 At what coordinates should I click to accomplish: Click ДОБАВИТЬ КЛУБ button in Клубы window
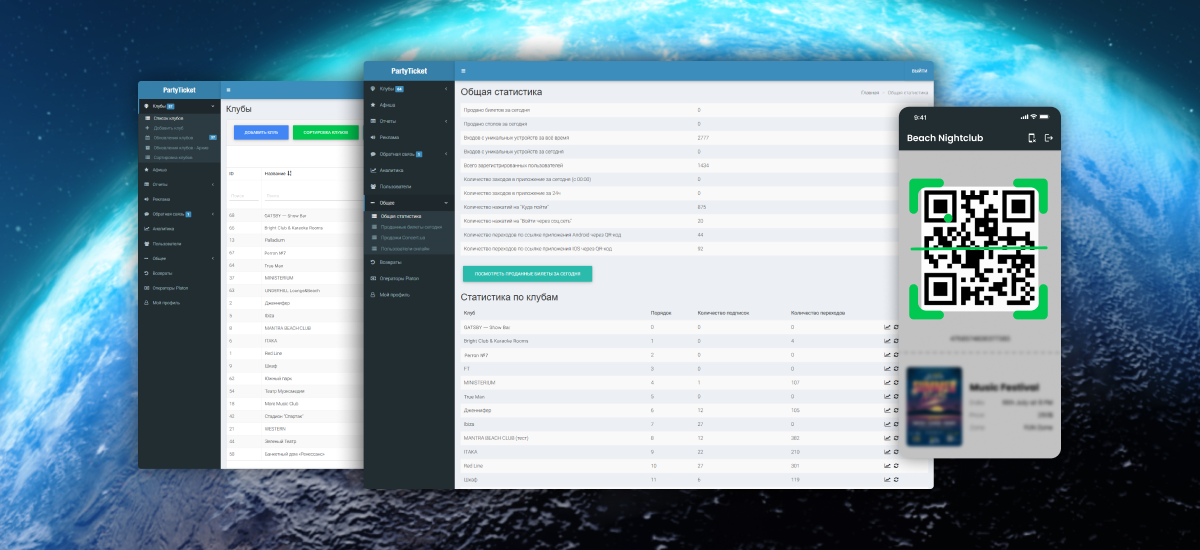coord(261,132)
